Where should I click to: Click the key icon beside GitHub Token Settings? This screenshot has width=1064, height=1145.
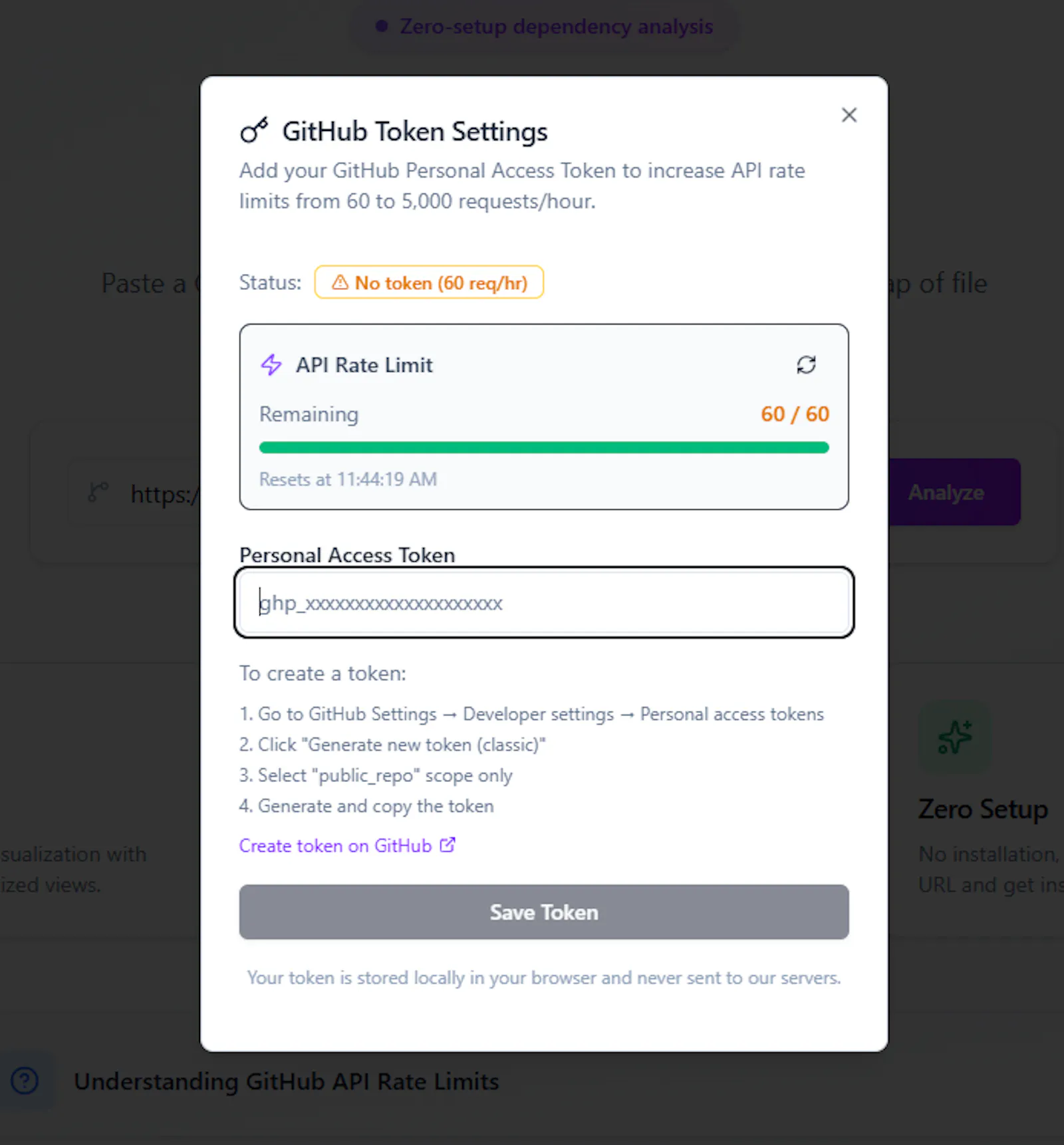[254, 130]
